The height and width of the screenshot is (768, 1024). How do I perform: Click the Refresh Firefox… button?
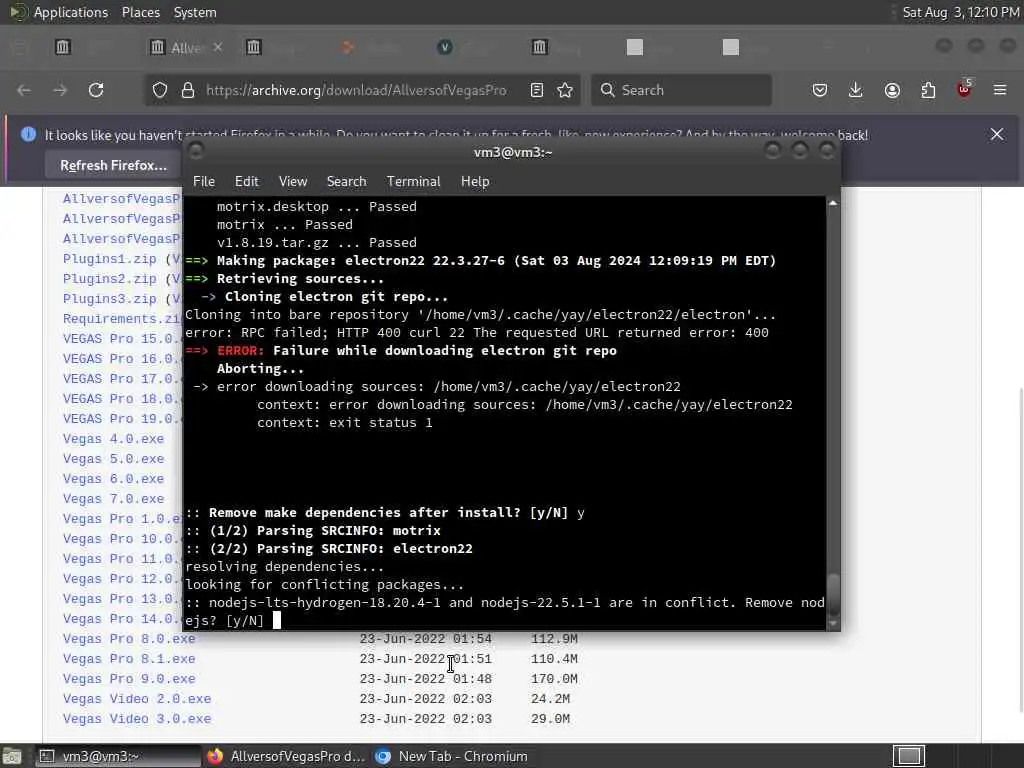[x=113, y=165]
